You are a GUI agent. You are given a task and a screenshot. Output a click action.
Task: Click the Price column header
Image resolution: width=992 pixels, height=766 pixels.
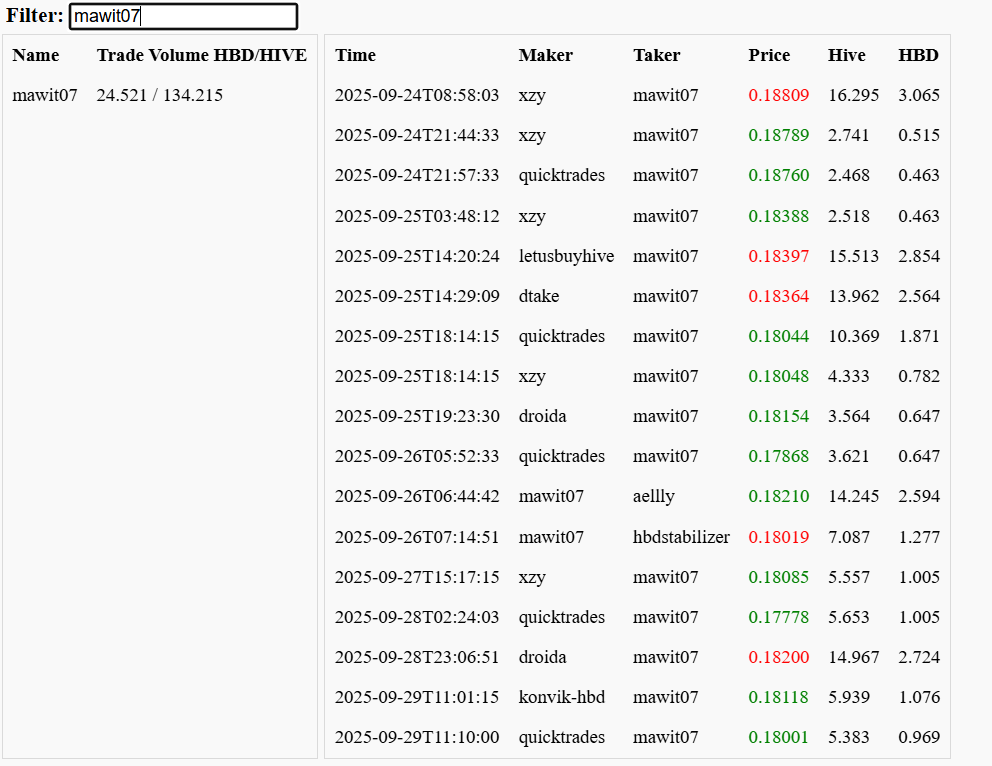pyautogui.click(x=768, y=55)
